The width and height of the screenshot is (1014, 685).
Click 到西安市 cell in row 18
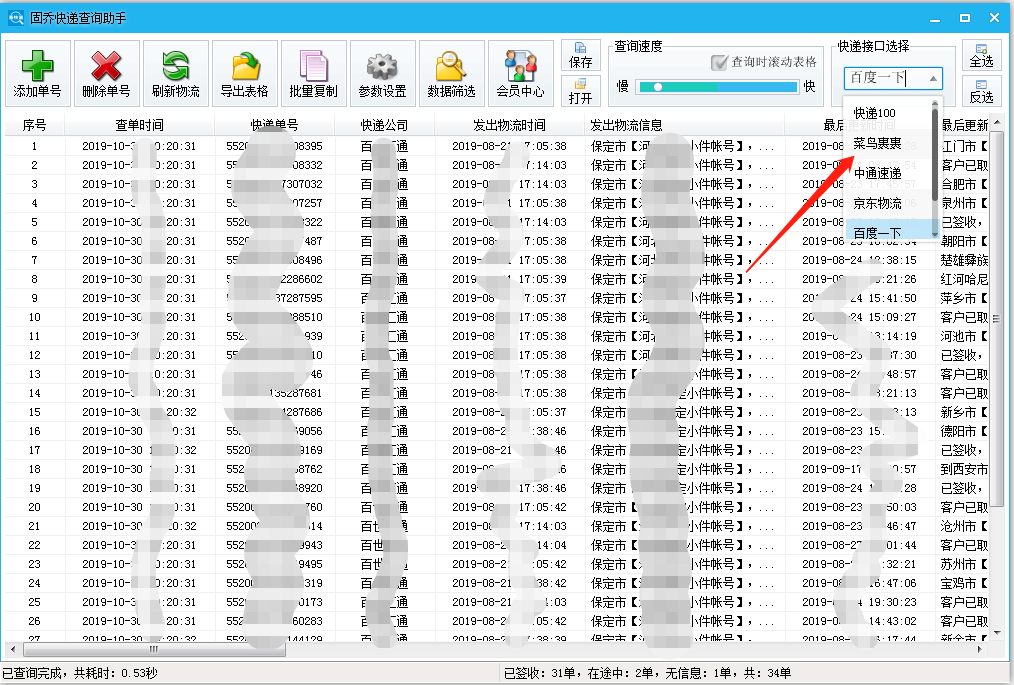pos(964,469)
